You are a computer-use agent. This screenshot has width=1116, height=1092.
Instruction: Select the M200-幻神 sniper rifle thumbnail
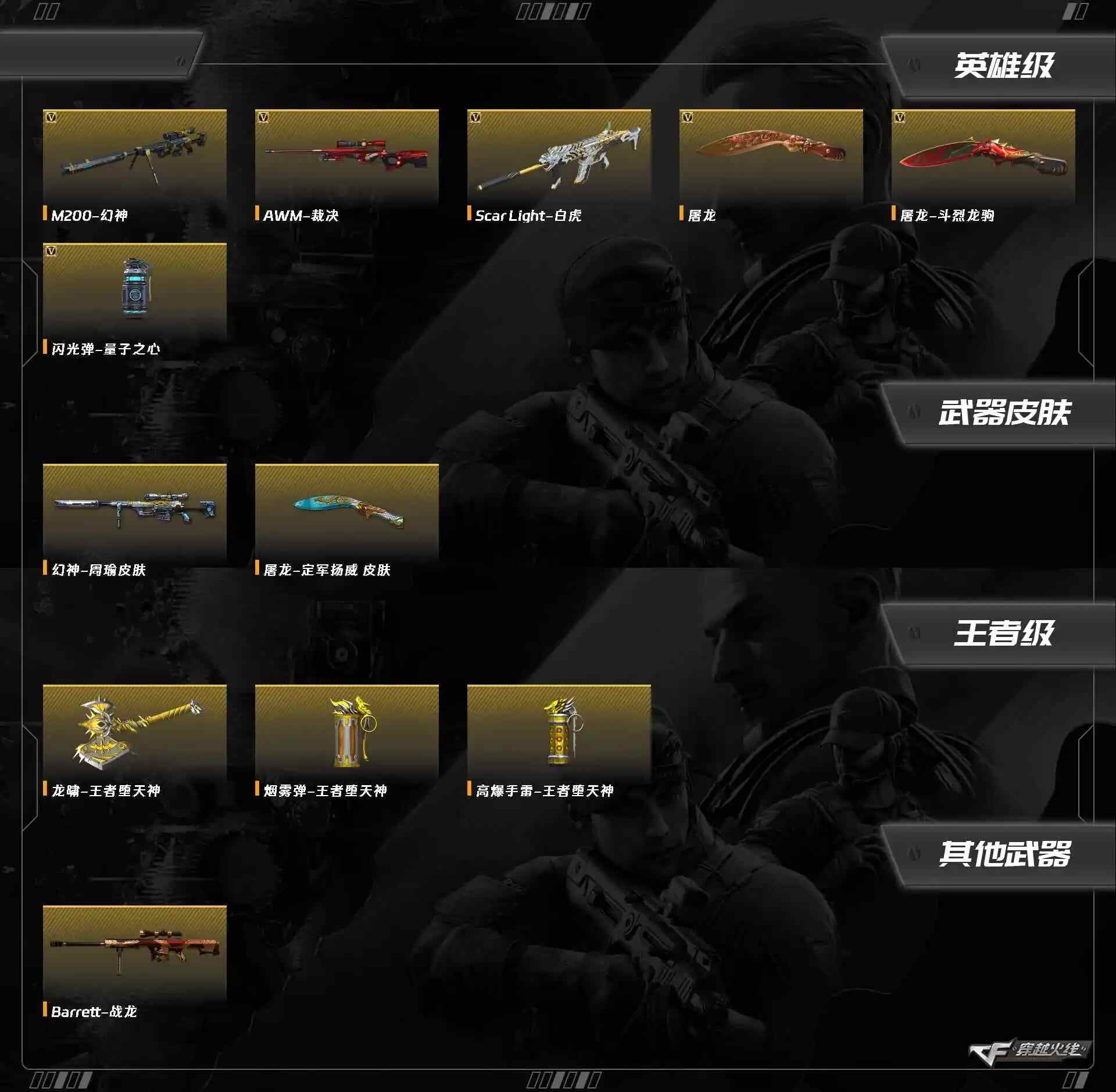coord(134,156)
